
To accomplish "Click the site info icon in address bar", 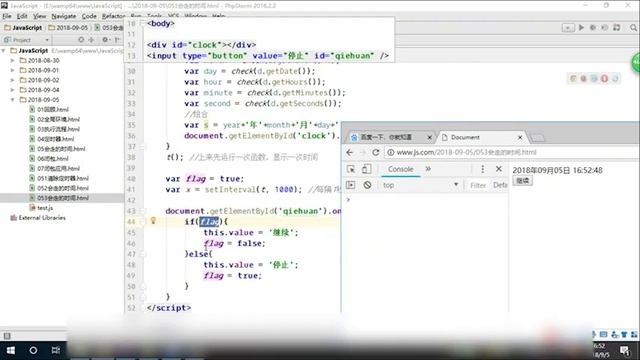I will coord(391,152).
